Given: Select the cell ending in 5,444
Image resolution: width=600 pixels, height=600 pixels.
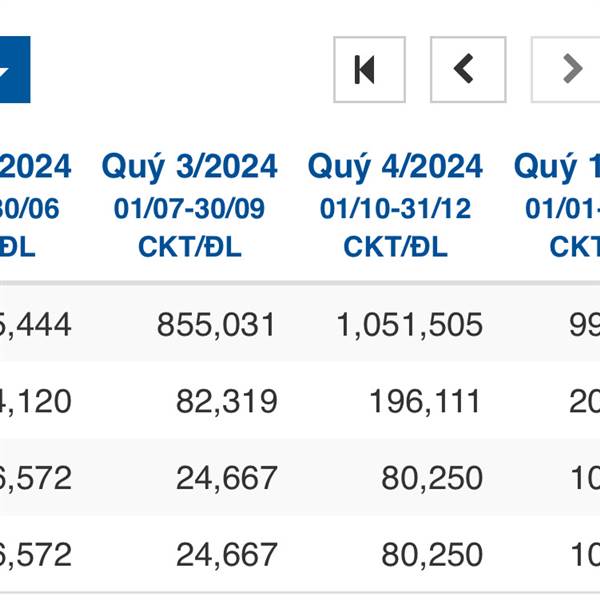Looking at the screenshot, I should [x=35, y=325].
